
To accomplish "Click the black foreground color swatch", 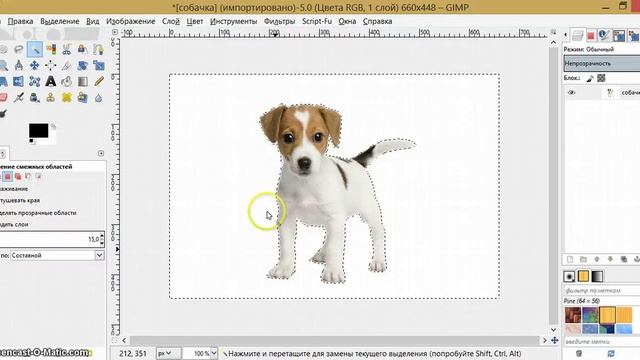I will [38, 131].
